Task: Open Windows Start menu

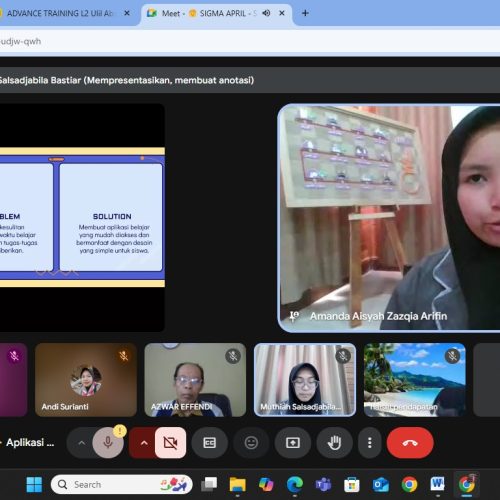Action: (34, 484)
